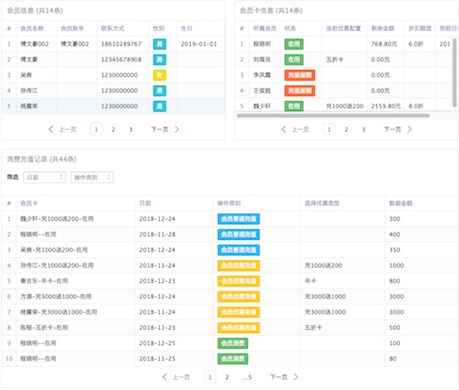Click 剩余金额 column header in 会员卡信息
This screenshot has height=390, width=459.
(x=383, y=28)
